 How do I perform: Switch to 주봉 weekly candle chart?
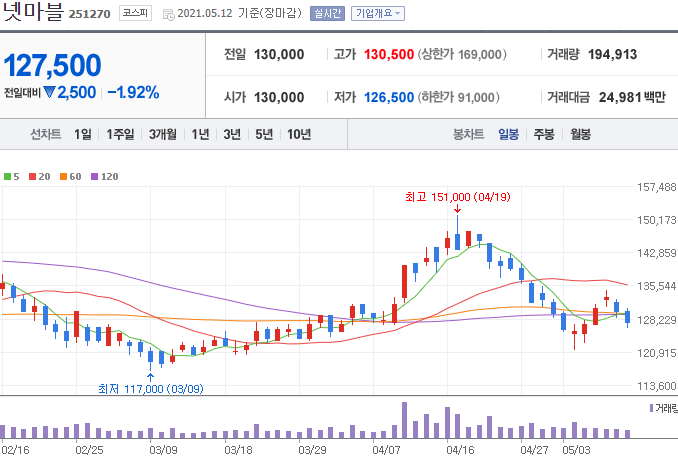coord(544,134)
